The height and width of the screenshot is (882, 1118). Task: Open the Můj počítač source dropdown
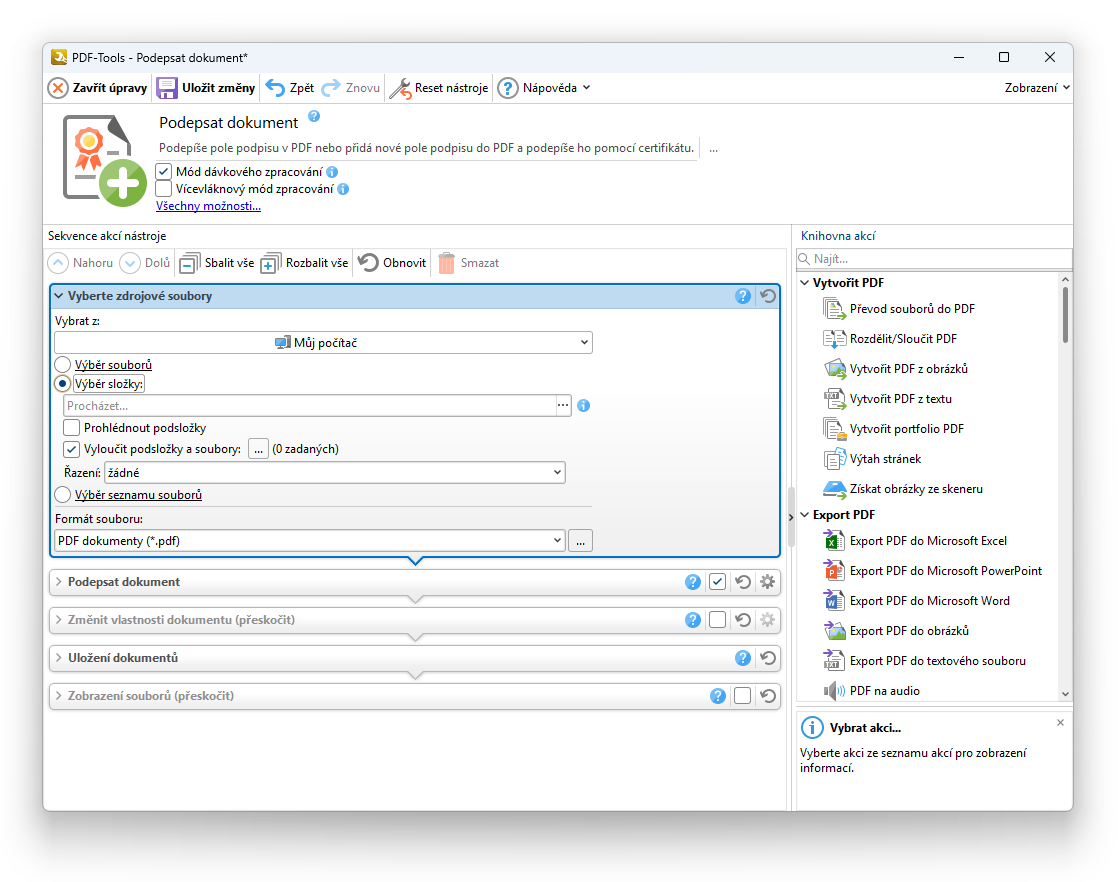(324, 343)
